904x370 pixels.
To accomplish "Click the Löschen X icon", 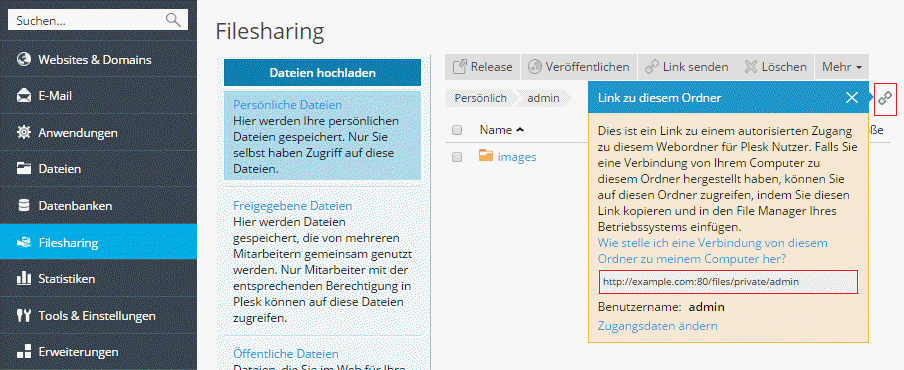I will pyautogui.click(x=750, y=67).
